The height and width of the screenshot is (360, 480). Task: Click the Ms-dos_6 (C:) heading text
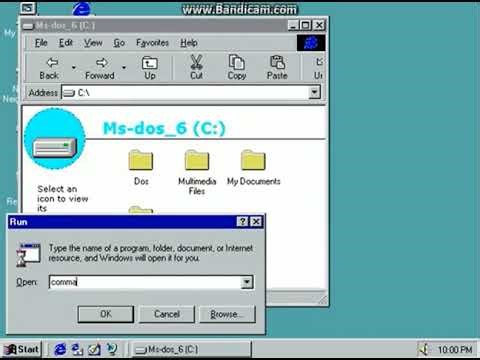[x=164, y=128]
